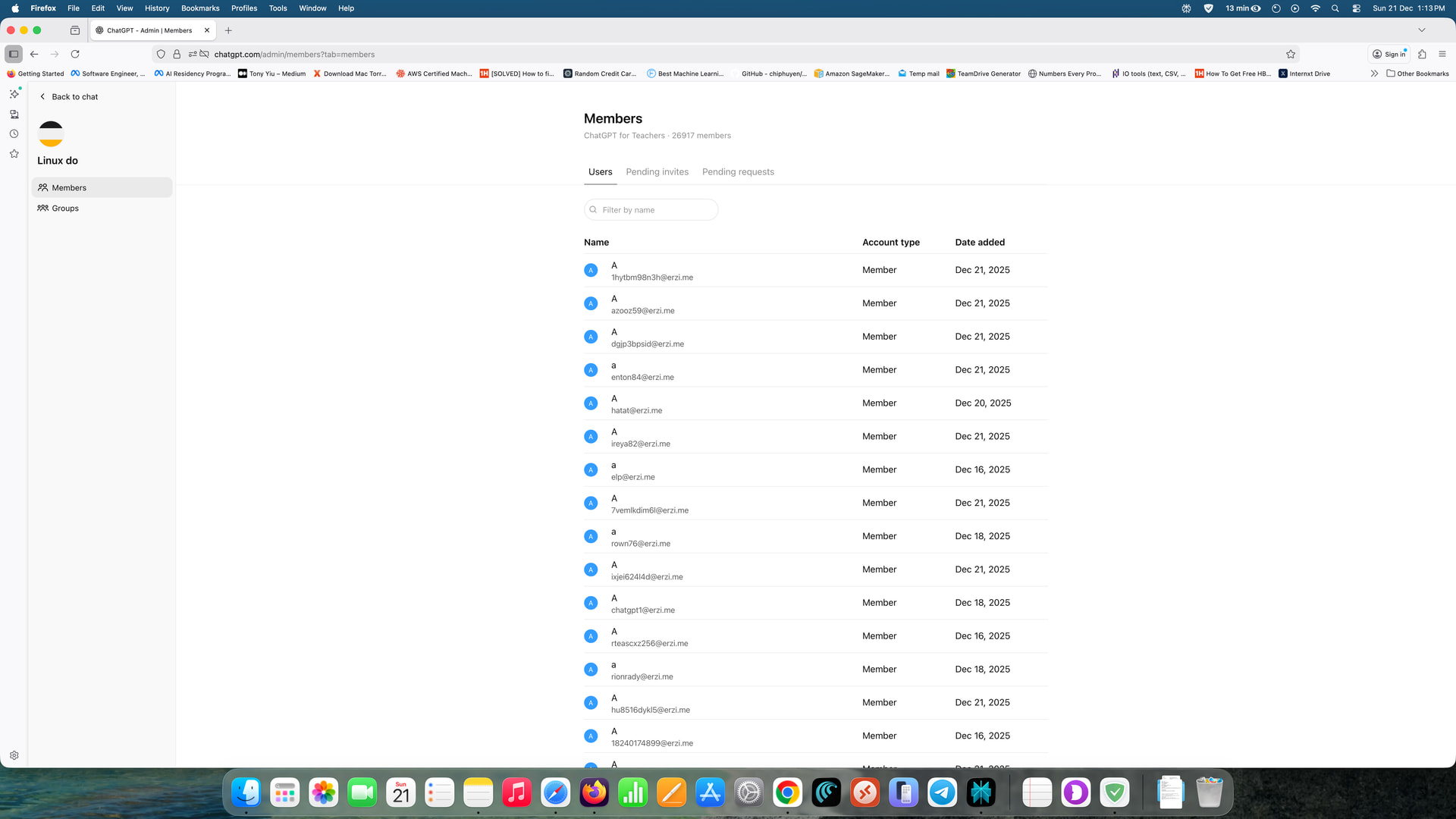
Task: Open the sidebar history clock icon
Action: pos(14,134)
